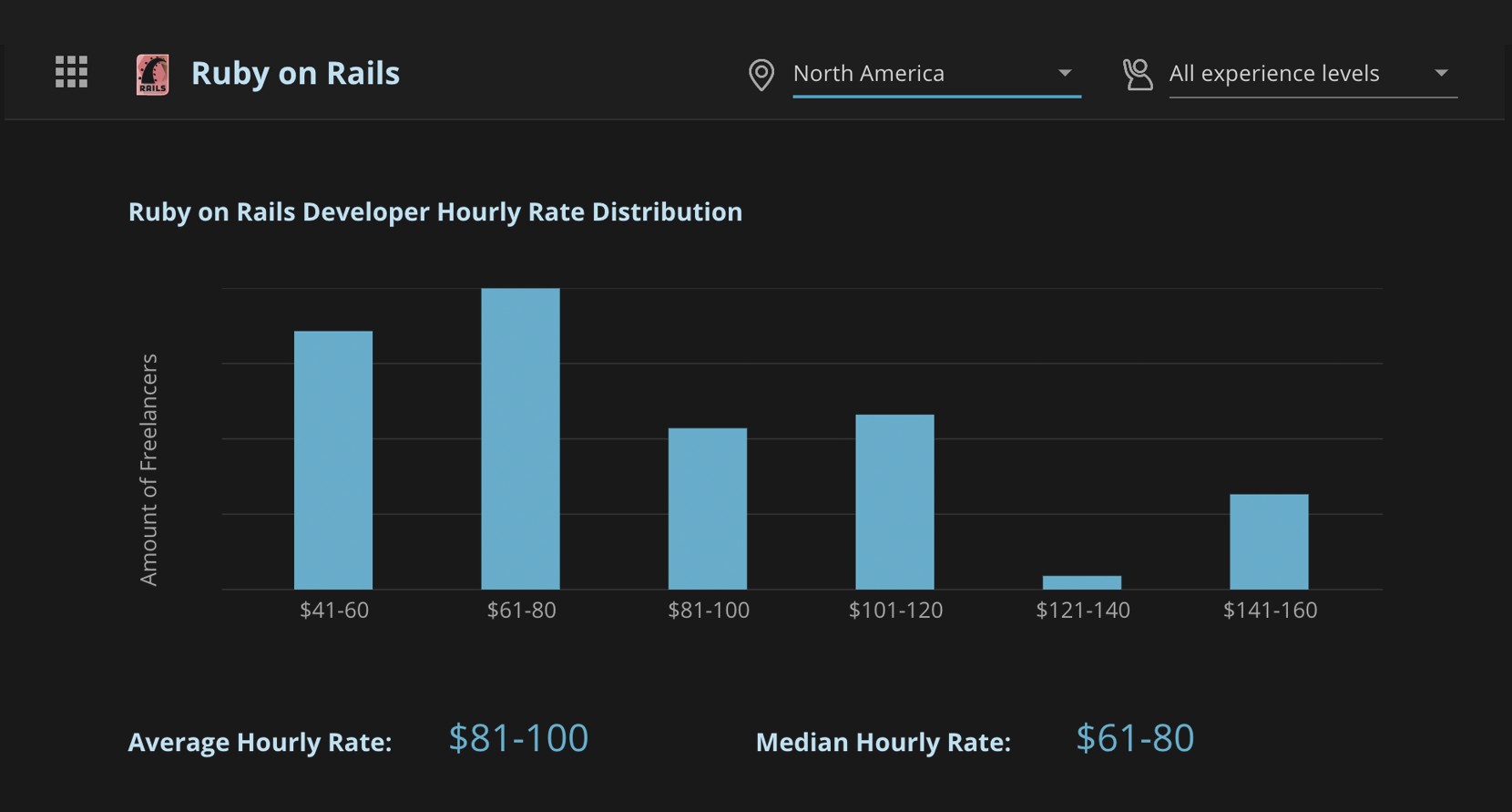The height and width of the screenshot is (812, 1512).
Task: Click the location pin icon
Action: pyautogui.click(x=761, y=75)
